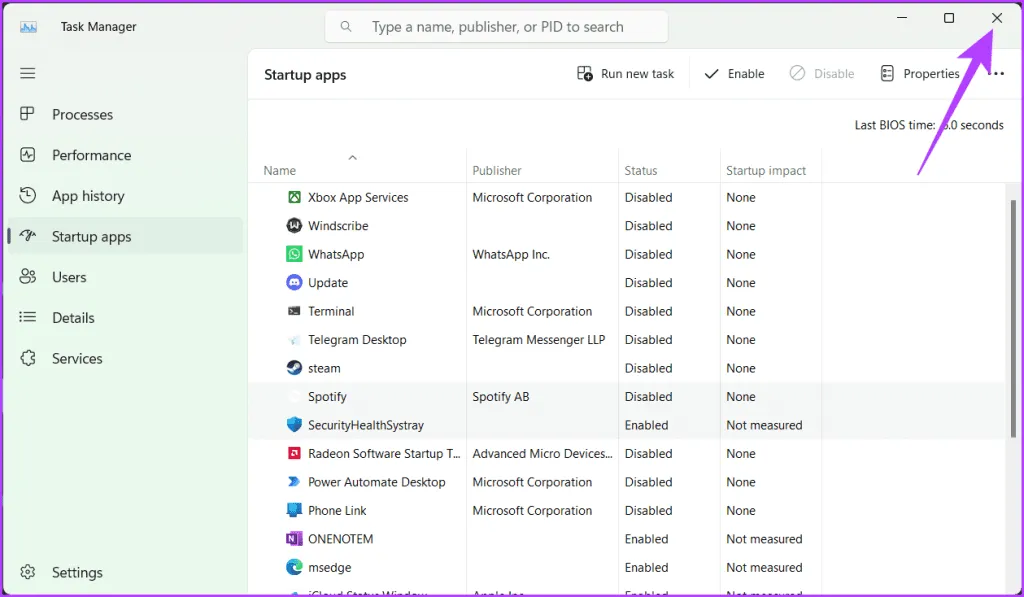Sort list by Name column header
Image resolution: width=1024 pixels, height=597 pixels.
click(280, 171)
